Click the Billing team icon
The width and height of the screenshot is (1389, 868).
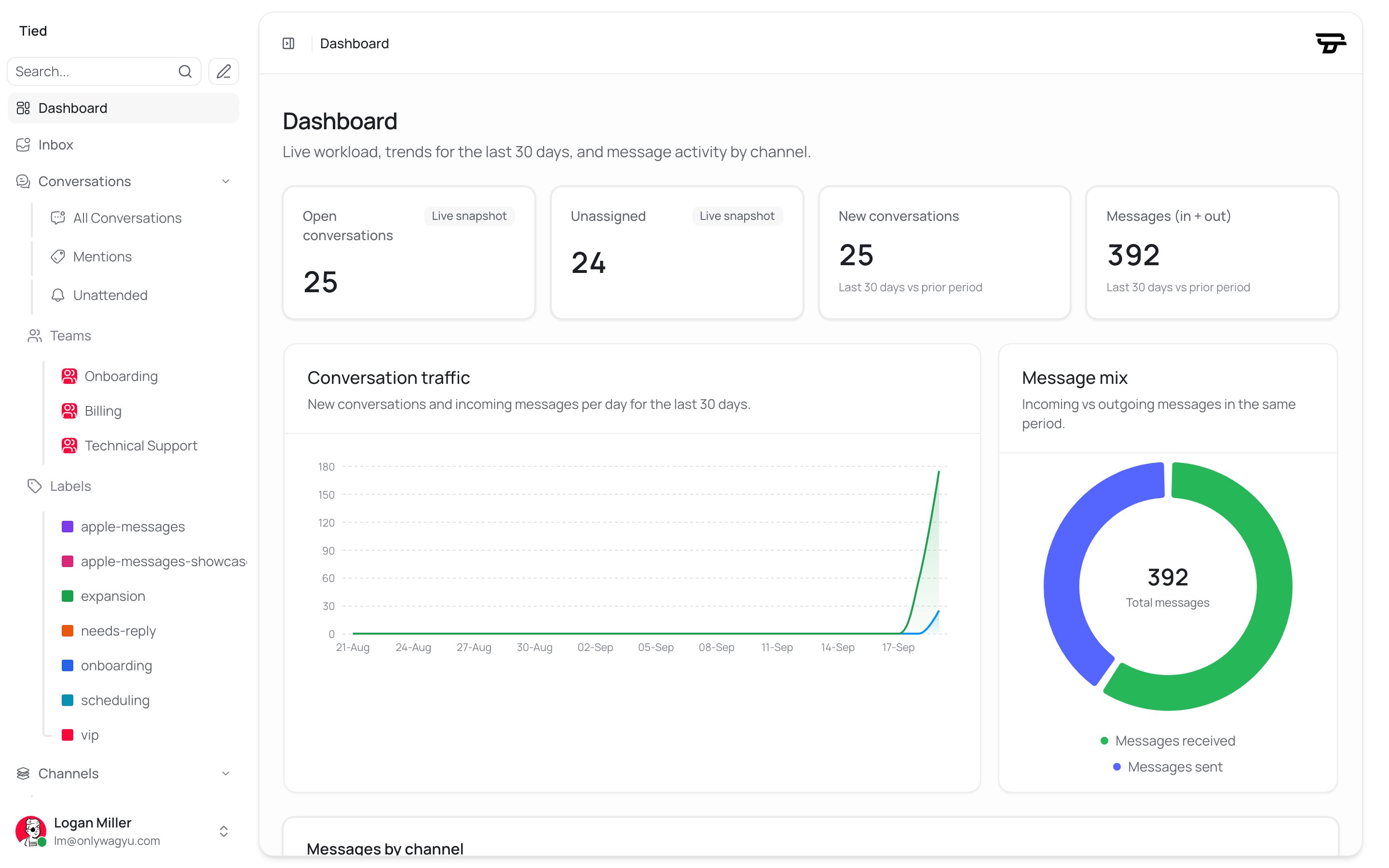(69, 411)
